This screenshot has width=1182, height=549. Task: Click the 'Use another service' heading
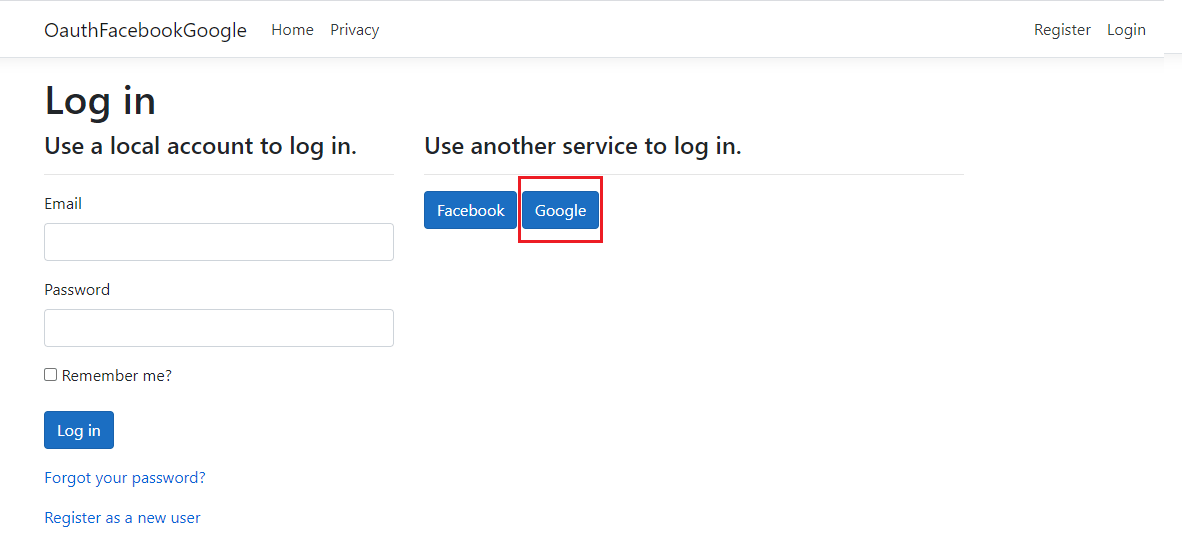[582, 146]
